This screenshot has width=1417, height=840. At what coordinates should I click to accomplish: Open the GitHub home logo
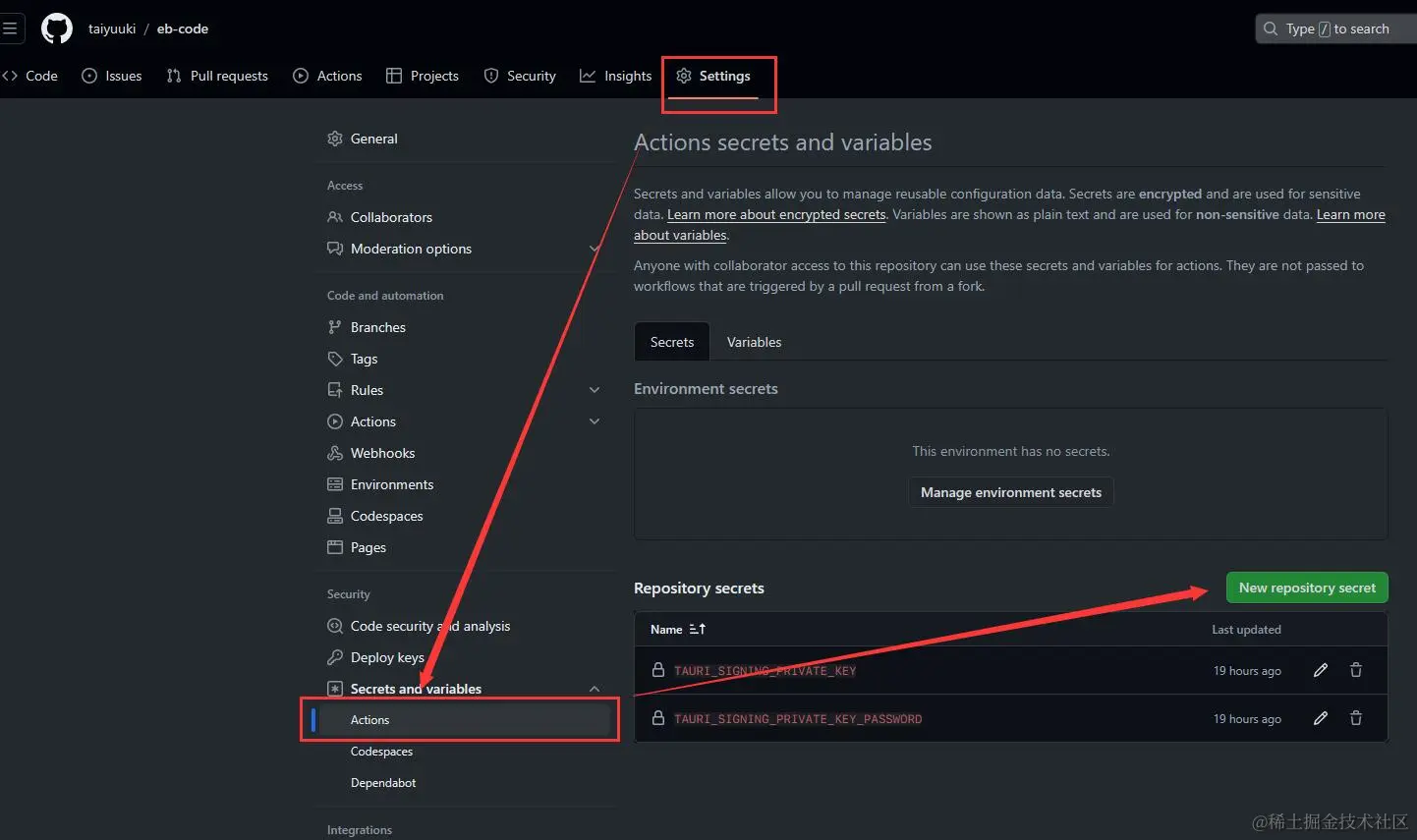[57, 28]
